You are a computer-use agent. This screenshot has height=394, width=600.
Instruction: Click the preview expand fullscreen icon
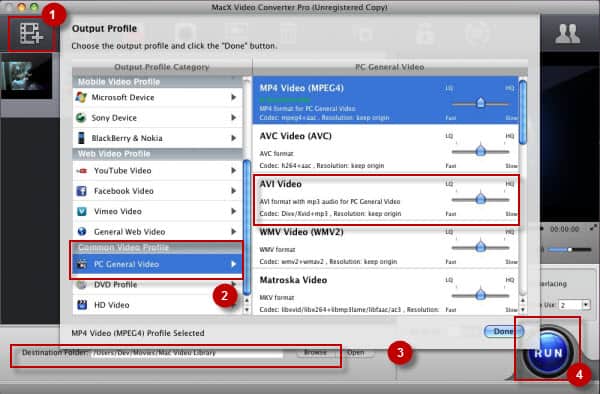[x=593, y=228]
